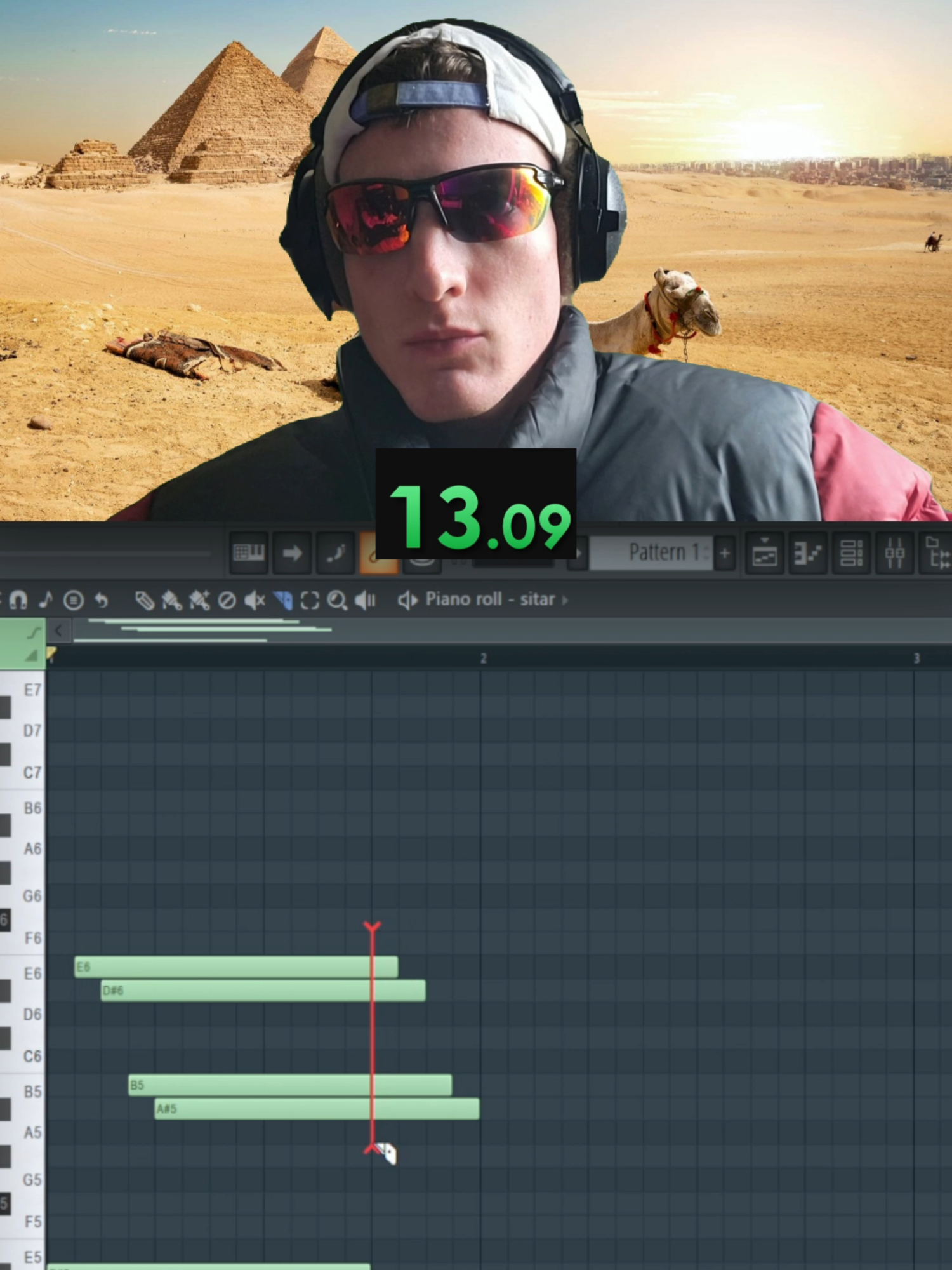
Task: Open the Piano roll - sitar target menu
Action: 490,599
